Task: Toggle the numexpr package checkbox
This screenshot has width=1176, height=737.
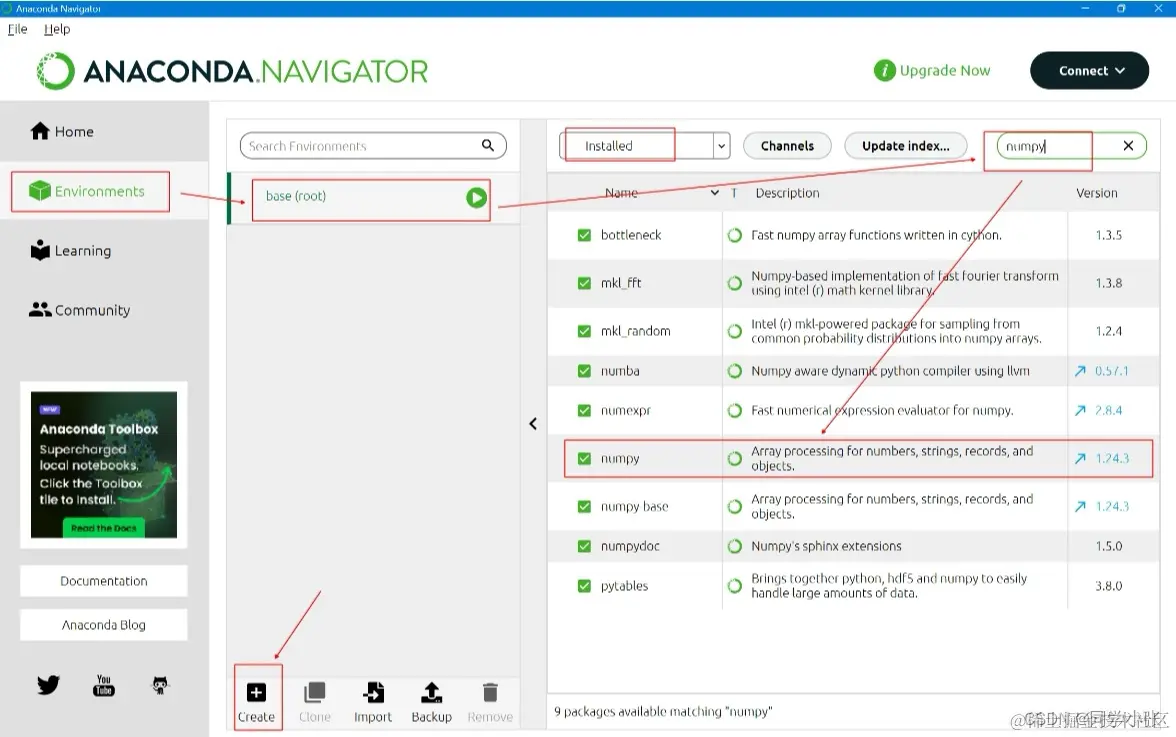Action: coord(584,410)
